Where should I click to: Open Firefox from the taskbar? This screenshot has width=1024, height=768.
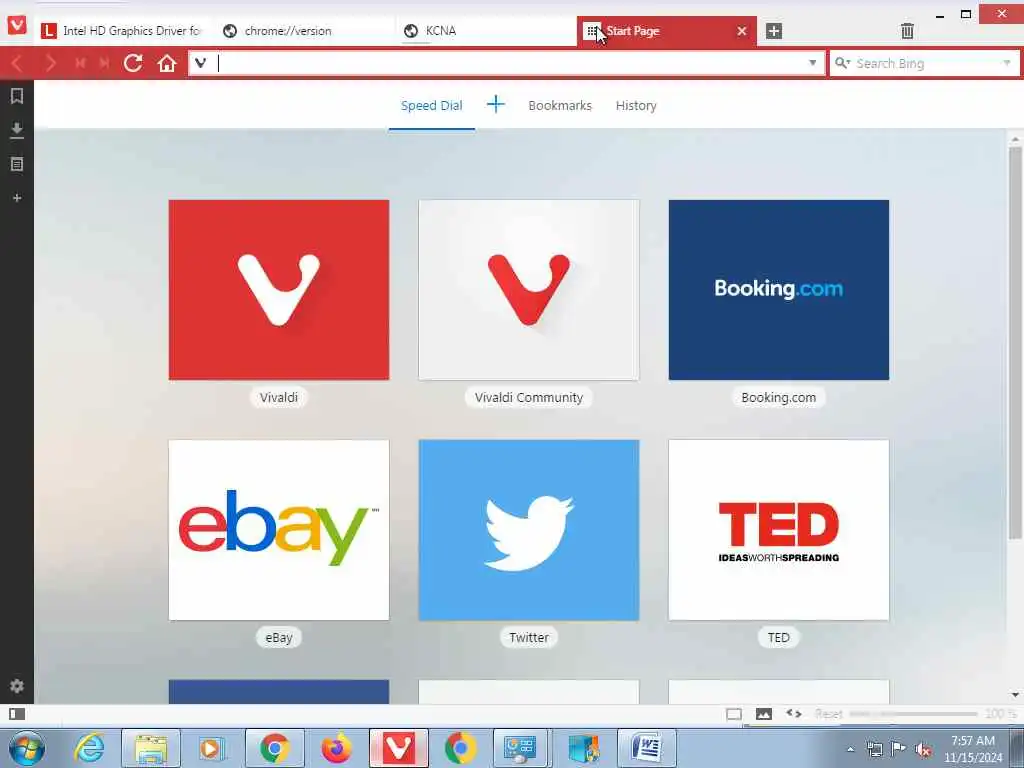336,748
